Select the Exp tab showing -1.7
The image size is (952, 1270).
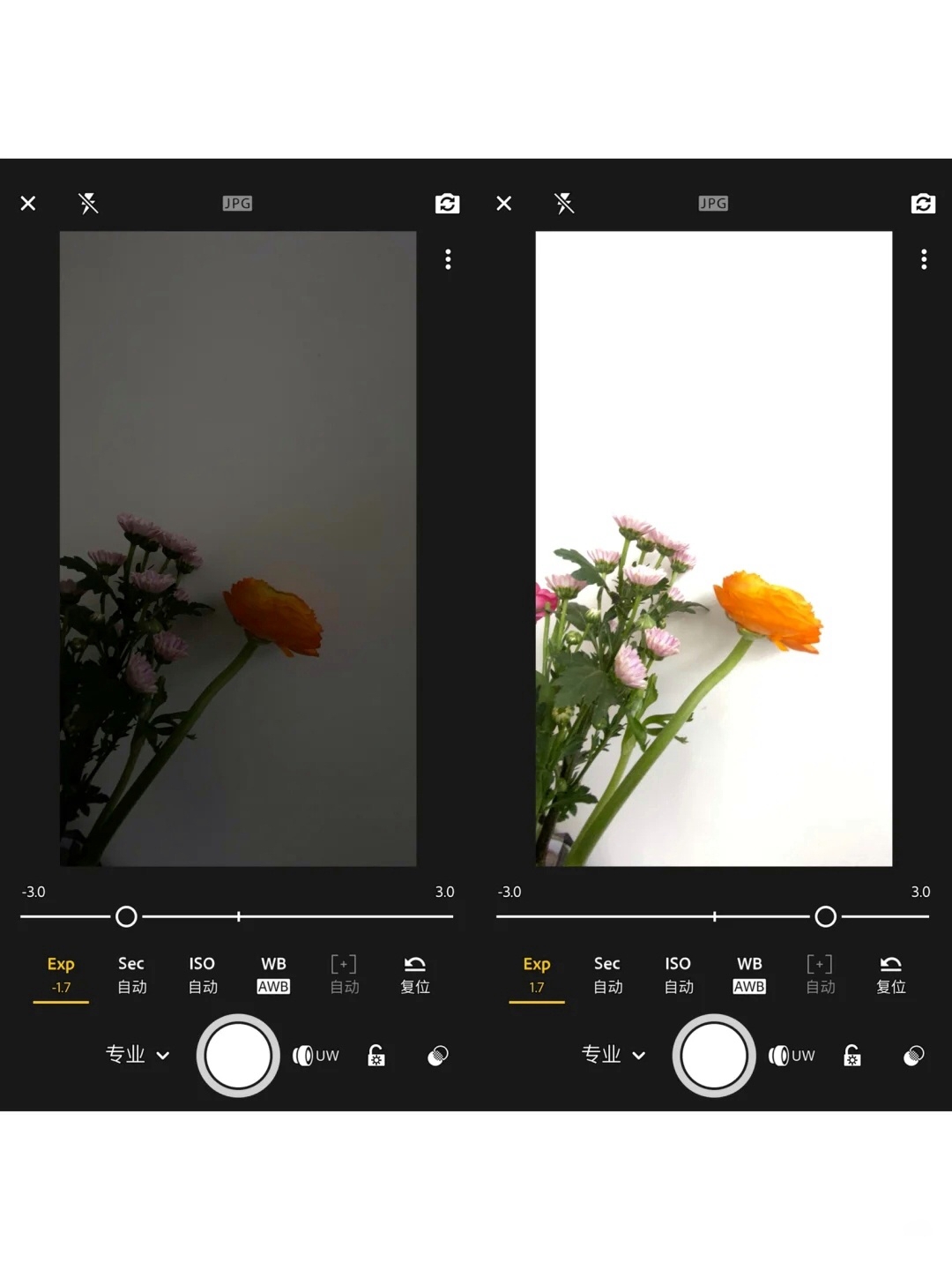[61, 975]
